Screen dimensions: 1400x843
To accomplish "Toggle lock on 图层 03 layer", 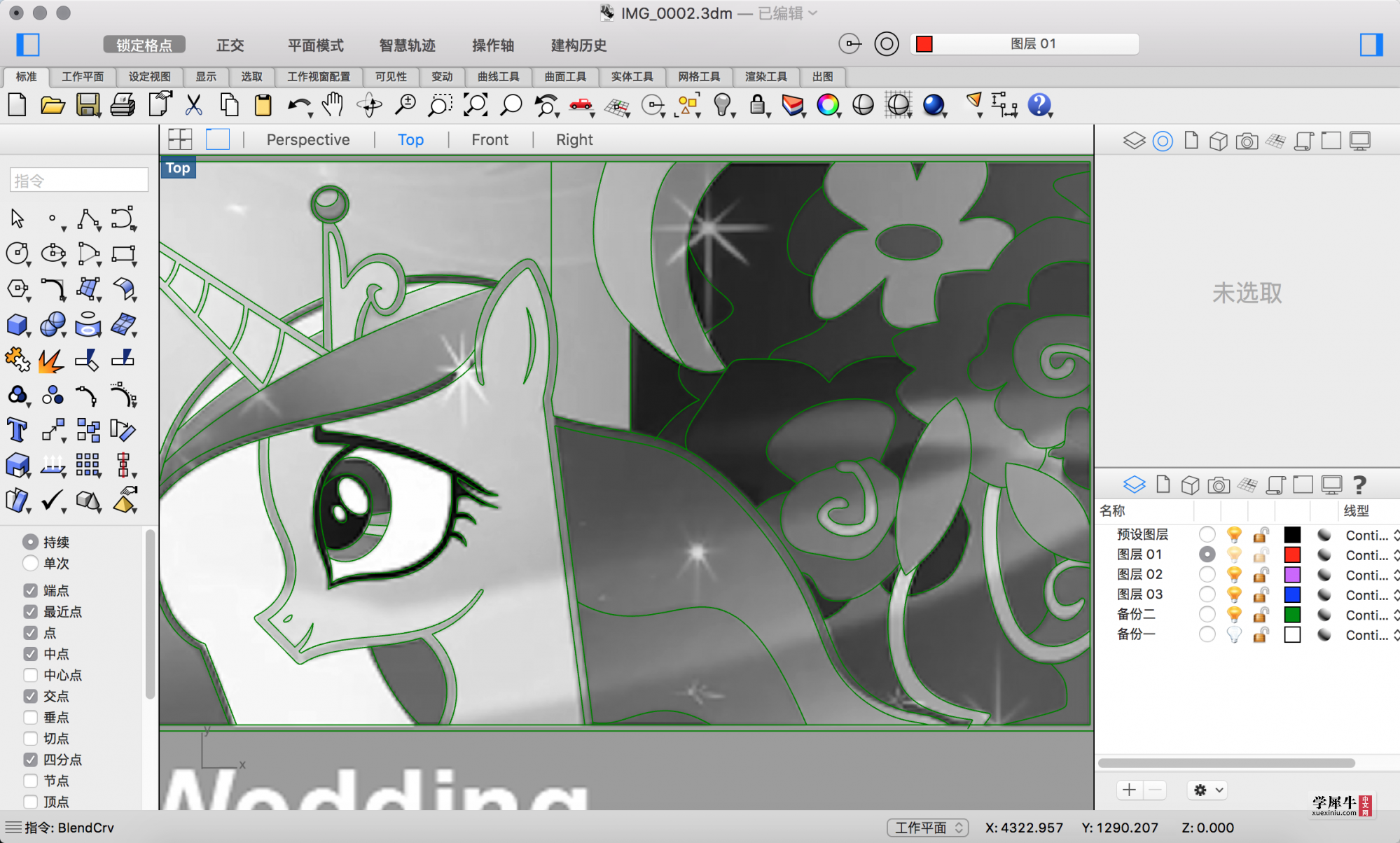I will click(1261, 594).
